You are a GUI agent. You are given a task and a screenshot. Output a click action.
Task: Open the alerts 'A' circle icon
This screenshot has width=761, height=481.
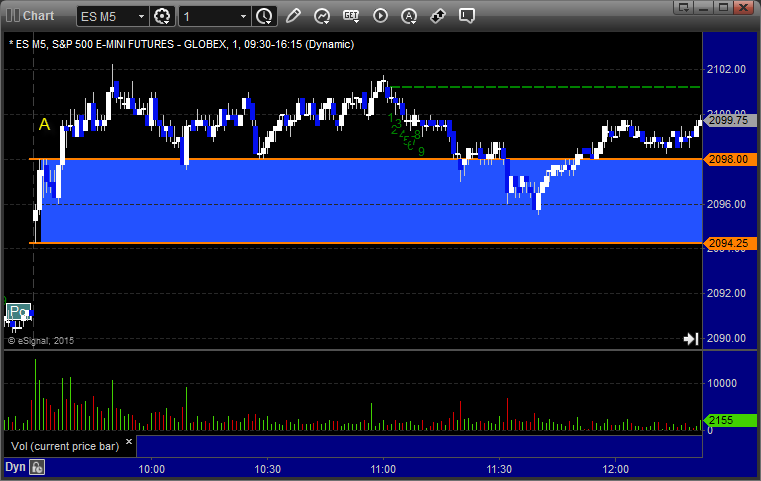click(x=409, y=16)
